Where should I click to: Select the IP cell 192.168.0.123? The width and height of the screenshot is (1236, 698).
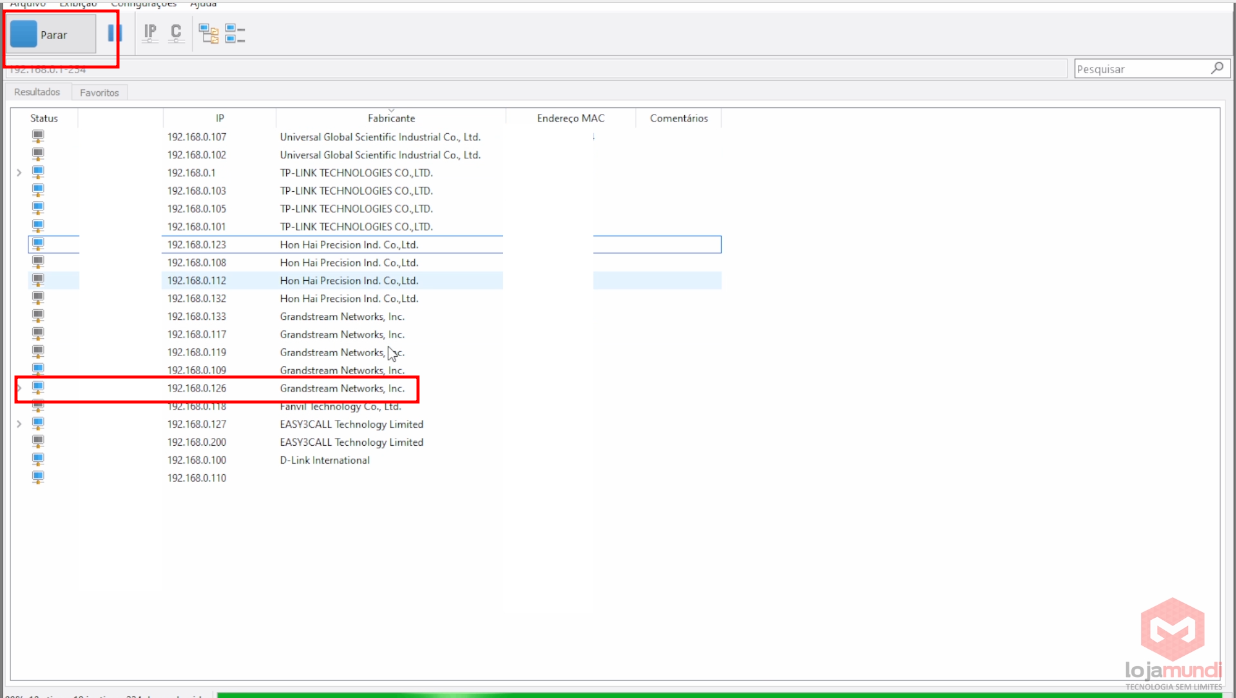197,245
